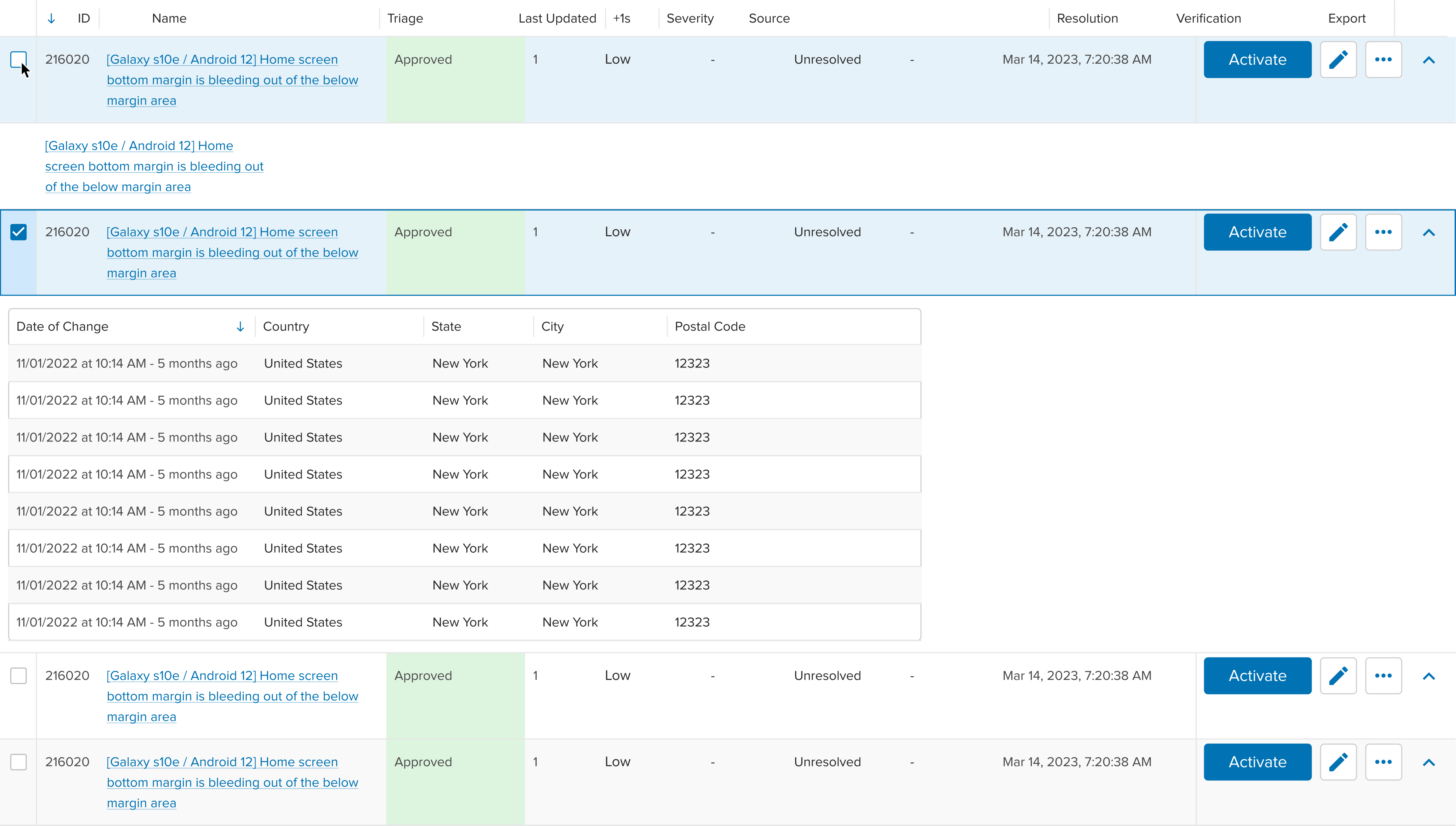Screen dimensions: 1456x826
Task: Toggle the chevron on the third issue row
Action: (x=1429, y=676)
